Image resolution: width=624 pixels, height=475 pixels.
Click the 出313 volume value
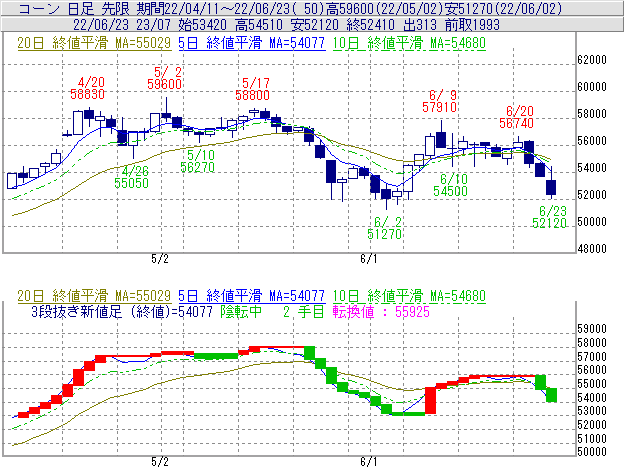420,25
